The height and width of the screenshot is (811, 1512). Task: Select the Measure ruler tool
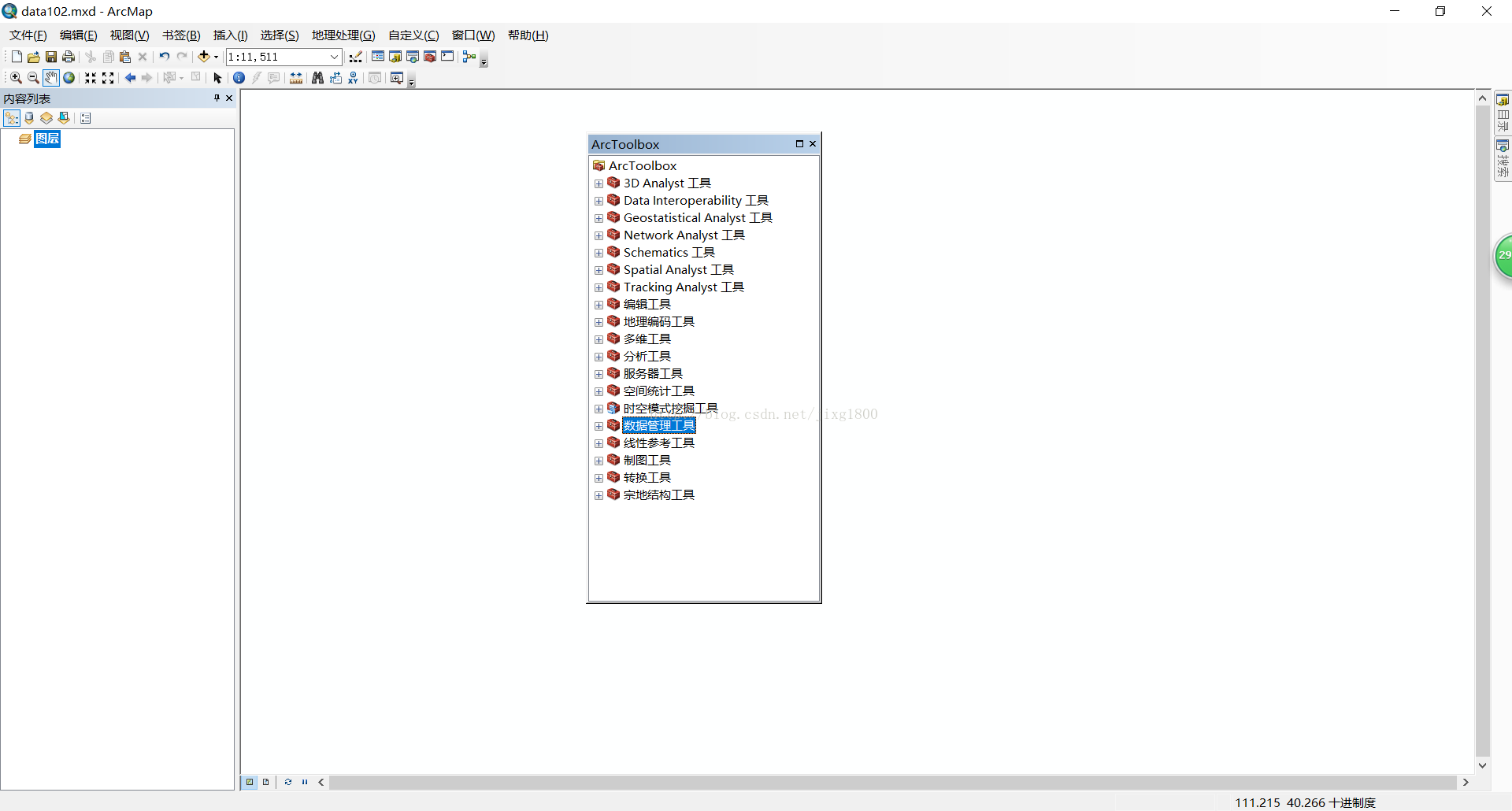tap(296, 78)
